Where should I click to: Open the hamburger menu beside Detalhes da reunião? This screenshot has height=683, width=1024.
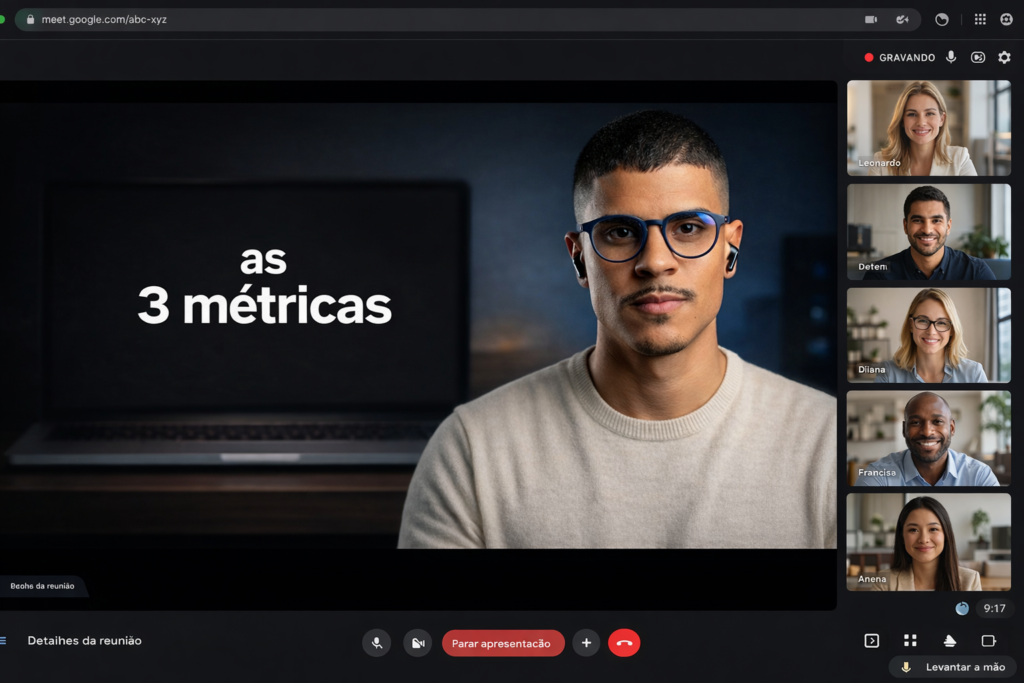(x=3, y=641)
